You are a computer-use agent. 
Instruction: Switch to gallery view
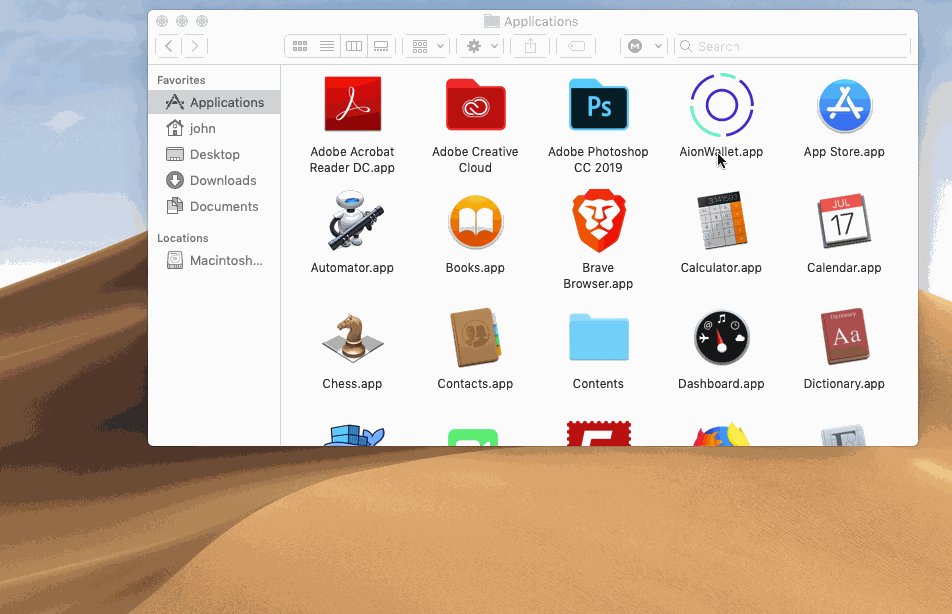point(381,46)
